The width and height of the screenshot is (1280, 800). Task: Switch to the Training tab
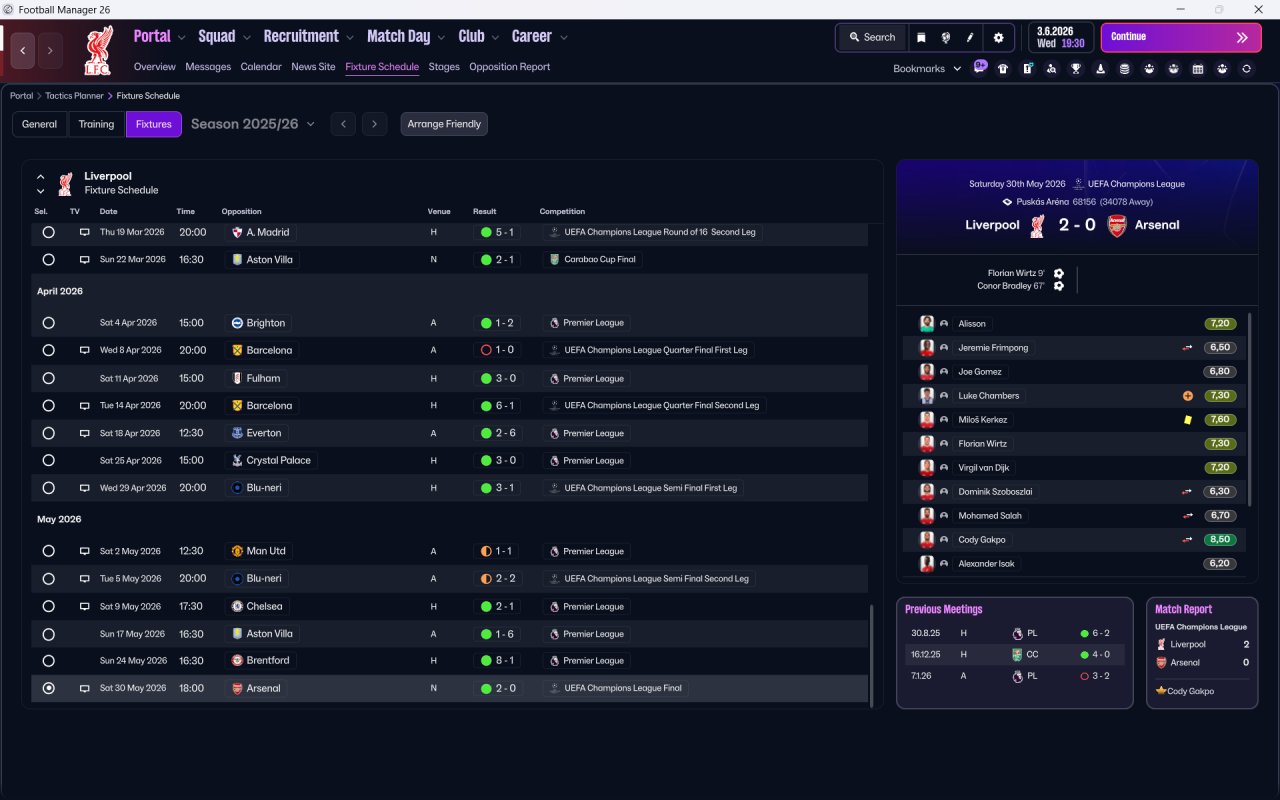pyautogui.click(x=96, y=124)
